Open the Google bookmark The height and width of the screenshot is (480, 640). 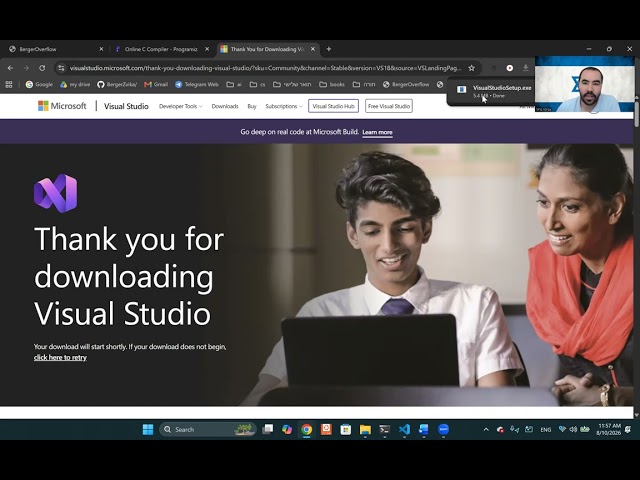(x=39, y=84)
